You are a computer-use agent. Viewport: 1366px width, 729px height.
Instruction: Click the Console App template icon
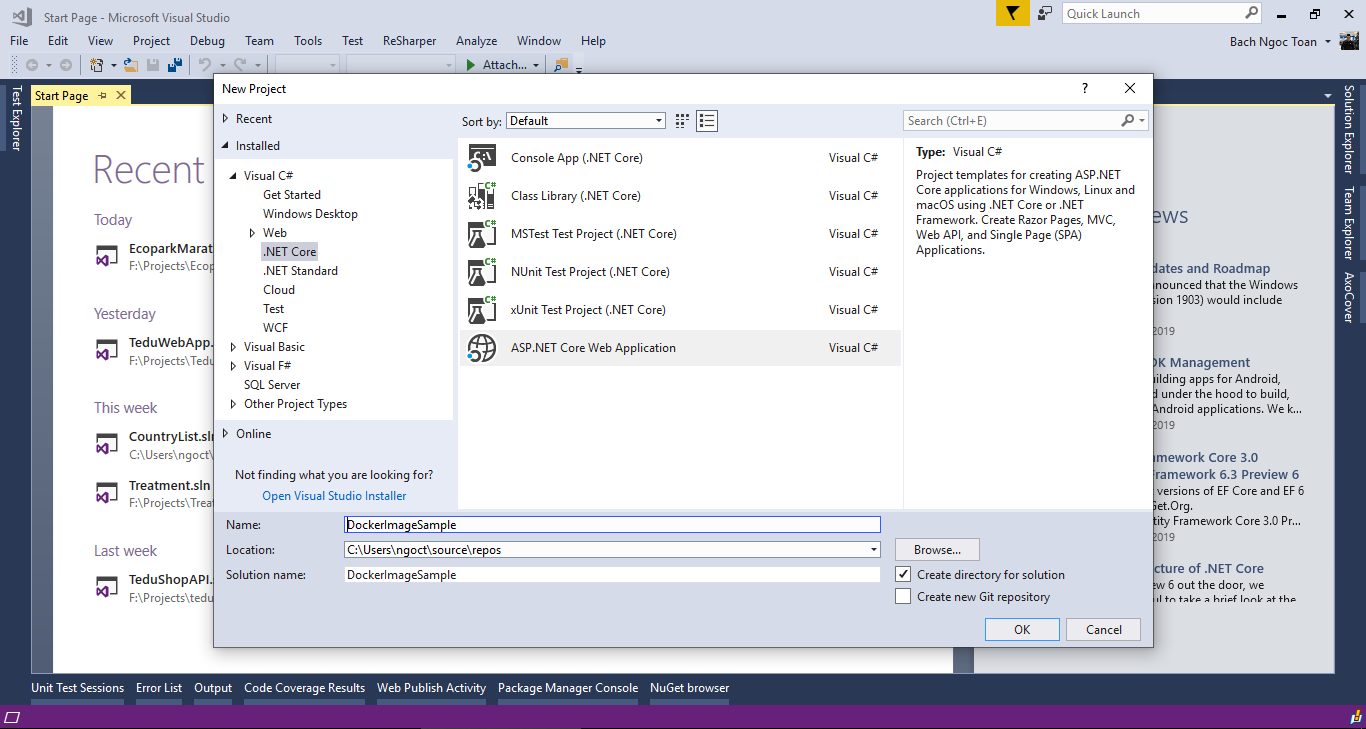tap(482, 158)
